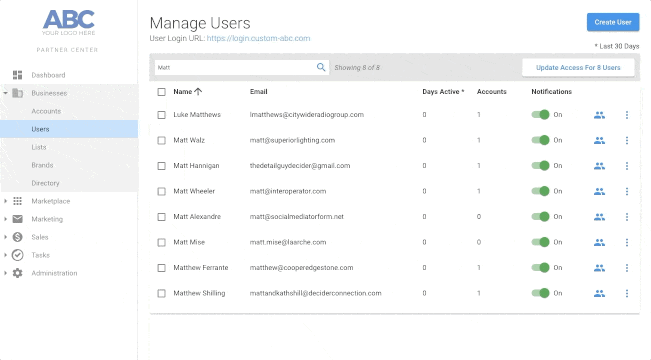The height and width of the screenshot is (360, 651).
Task: Open three-dot menu for Matt Walz
Action: click(x=627, y=140)
